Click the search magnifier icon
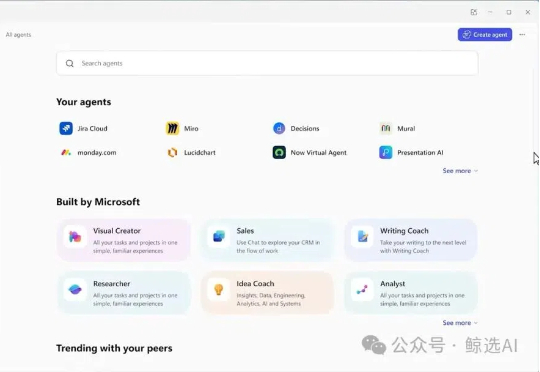Image resolution: width=540 pixels, height=372 pixels. tap(70, 63)
